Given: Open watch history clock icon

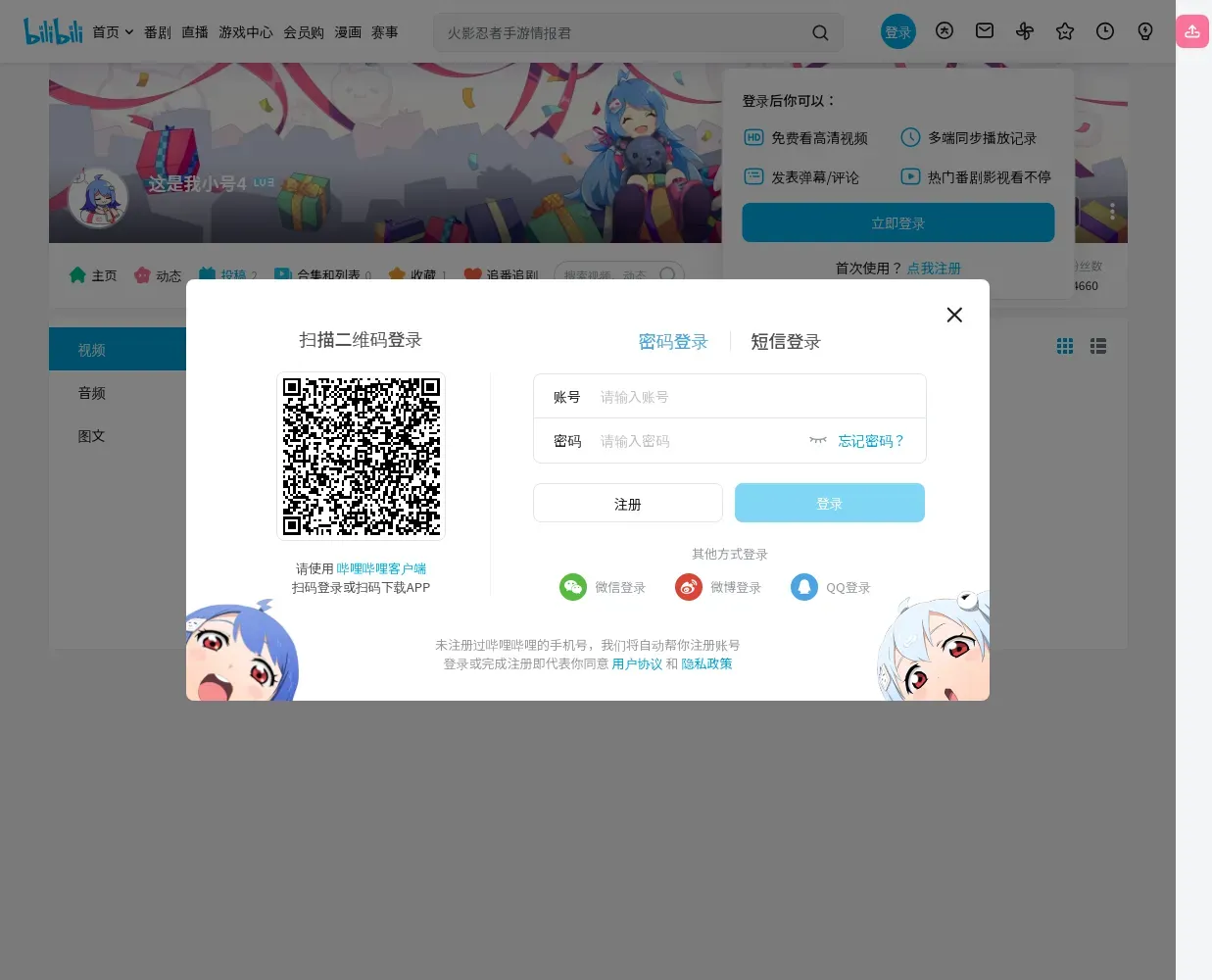Looking at the screenshot, I should tap(1105, 31).
